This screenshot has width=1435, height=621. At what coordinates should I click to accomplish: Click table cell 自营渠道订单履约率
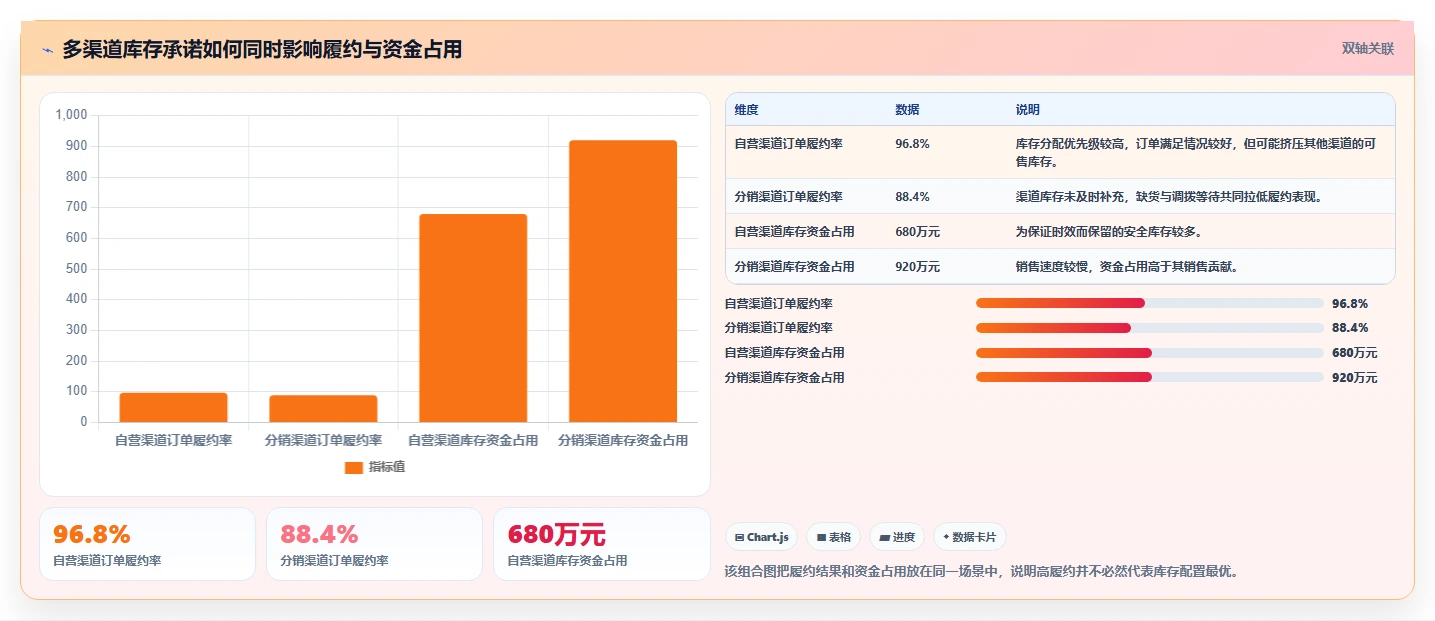(x=788, y=144)
